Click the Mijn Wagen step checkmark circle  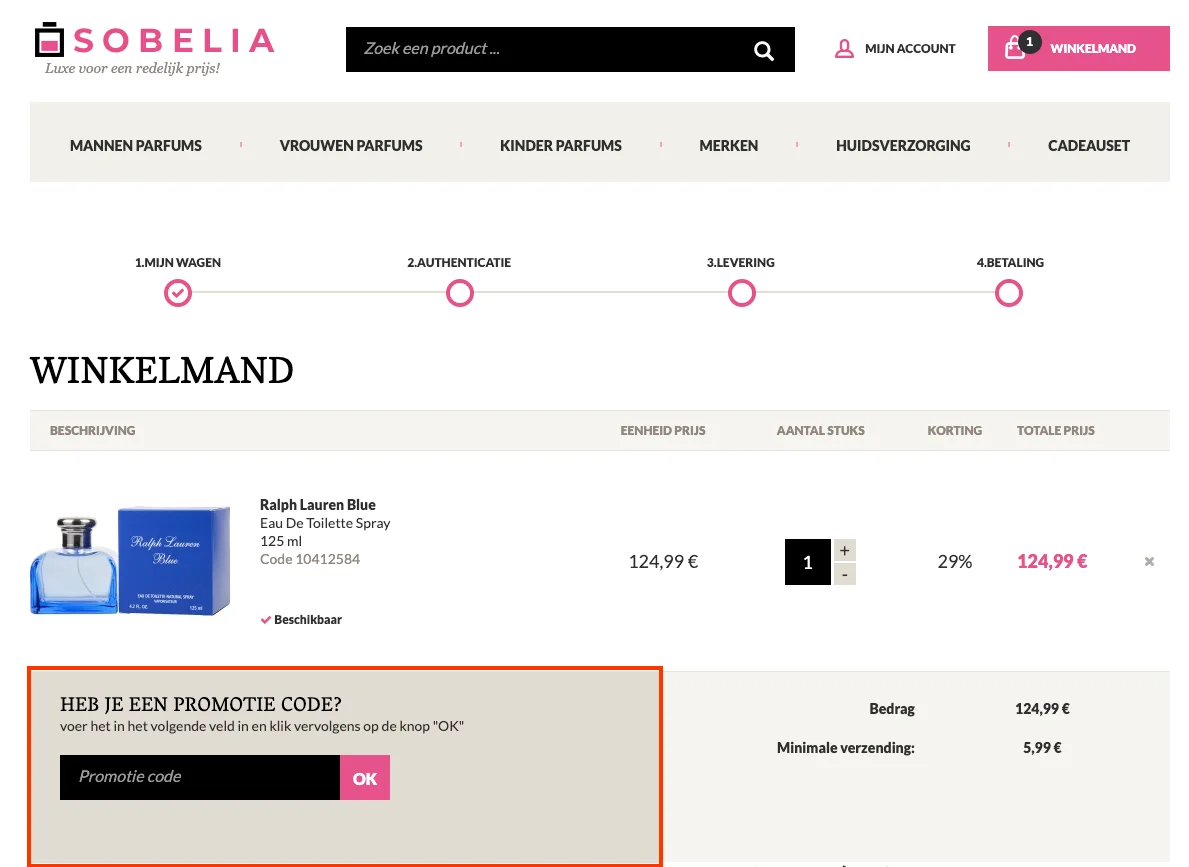178,293
